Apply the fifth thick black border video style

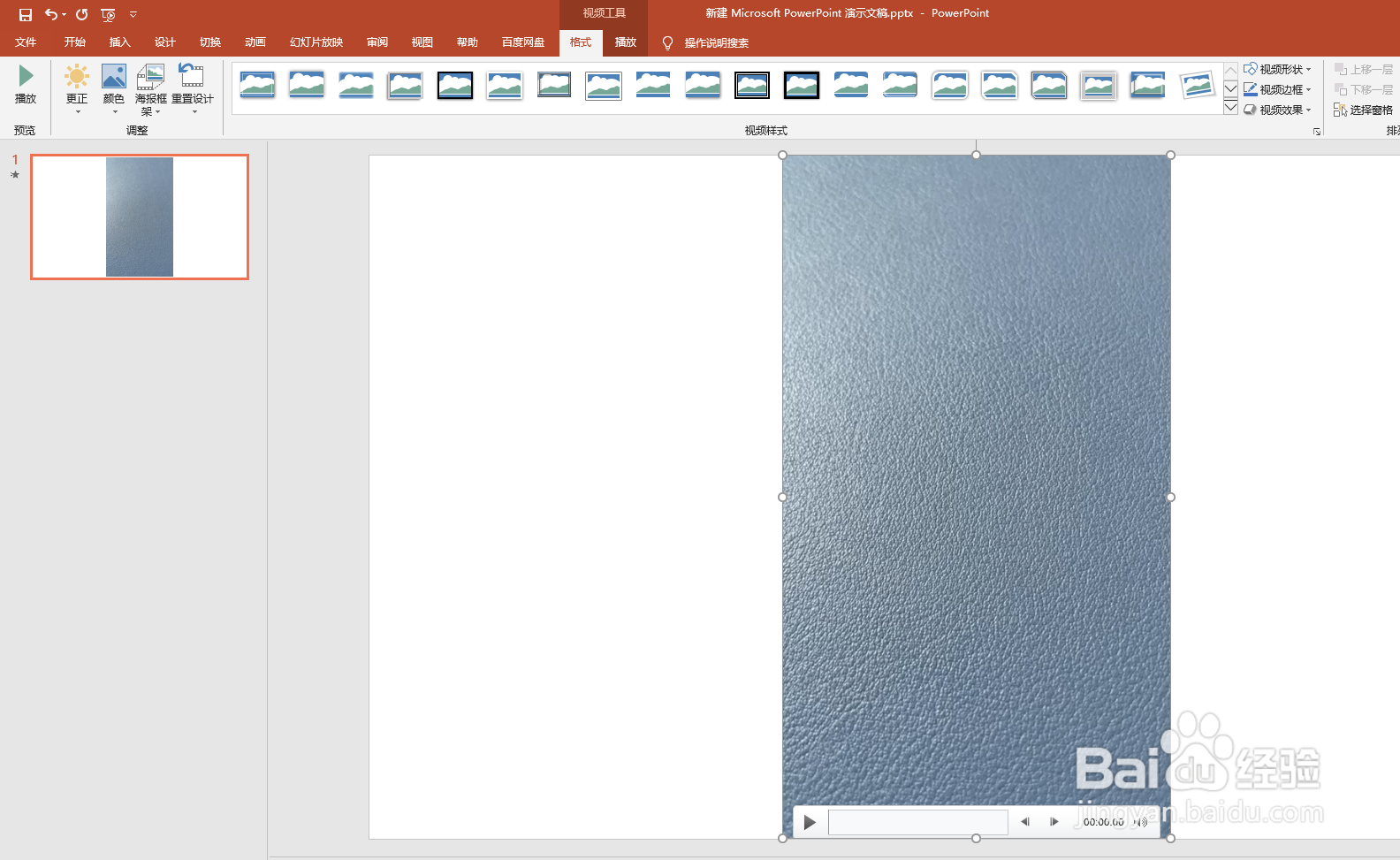[x=455, y=85]
